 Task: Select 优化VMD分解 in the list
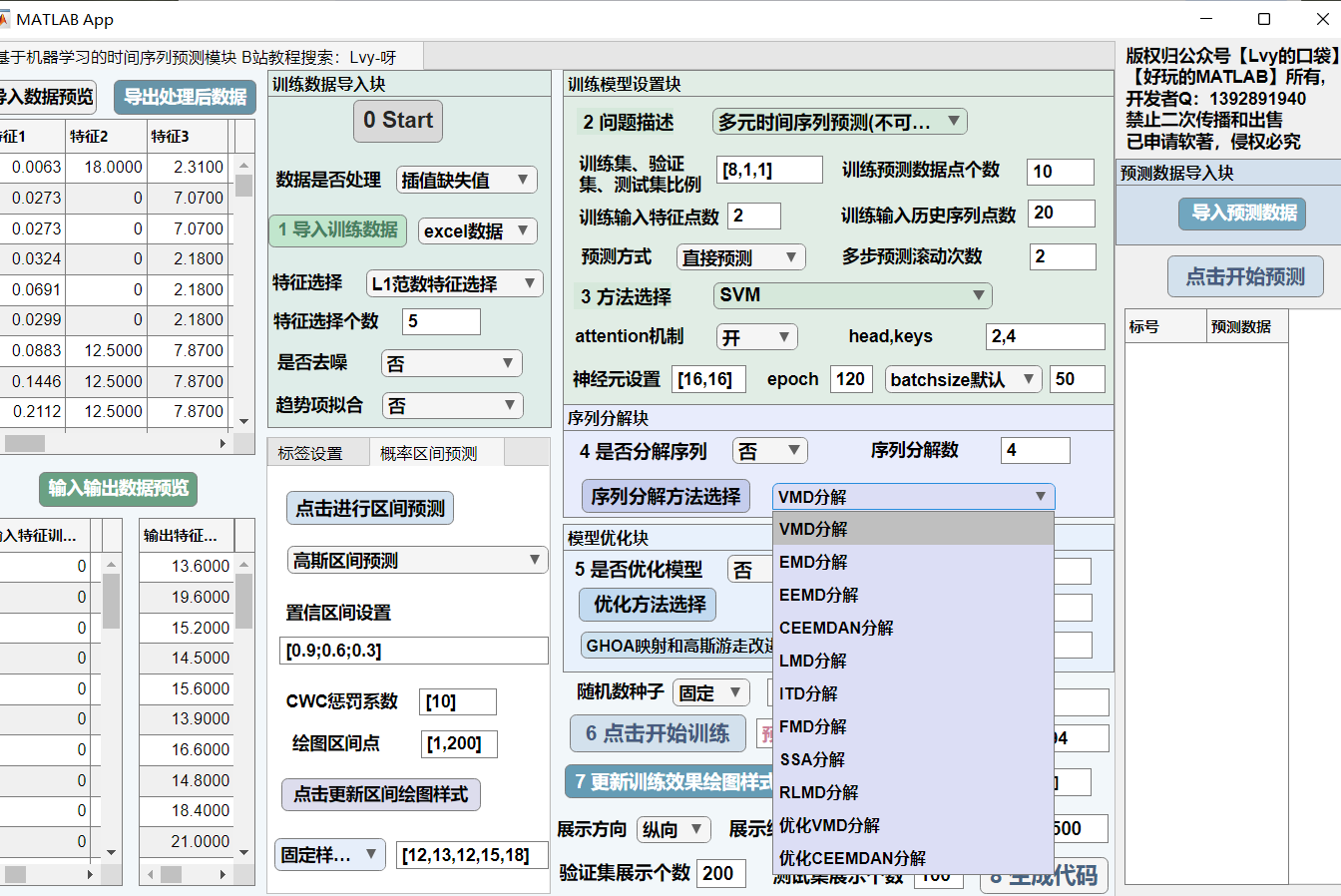[x=829, y=825]
